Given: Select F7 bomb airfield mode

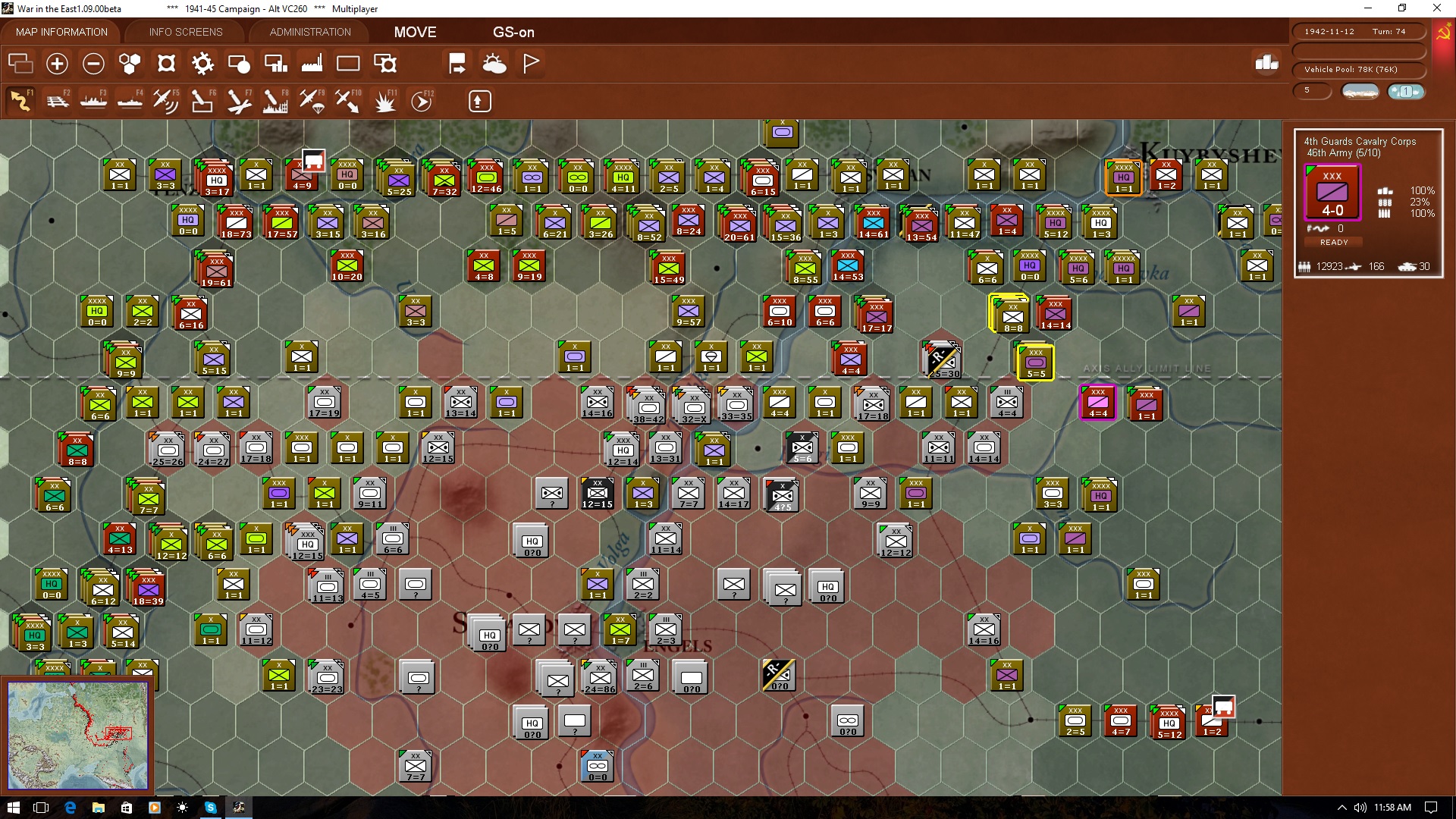Looking at the screenshot, I should [x=239, y=101].
